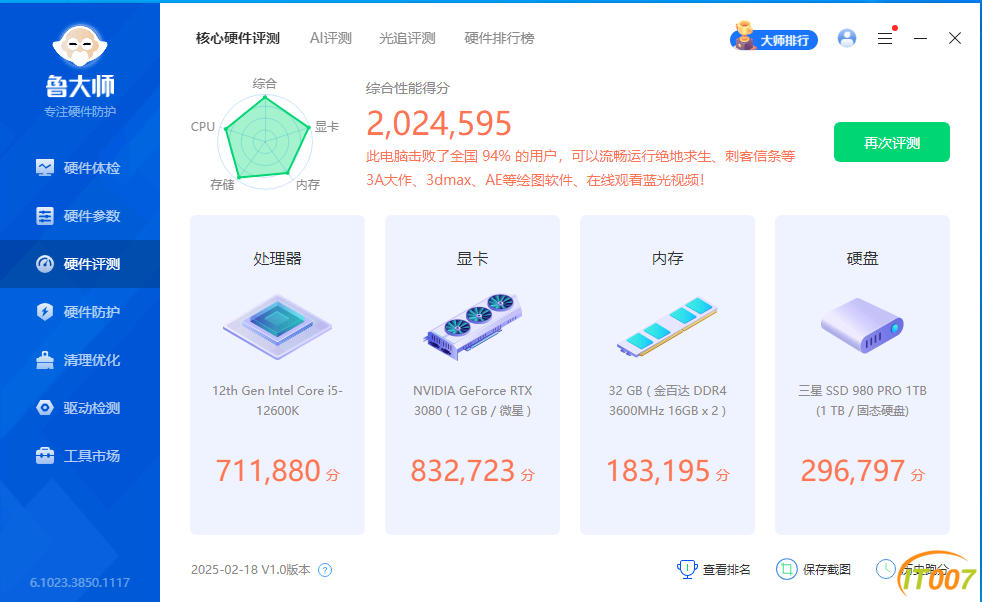Switch to the 硬件排行榜 tab
The width and height of the screenshot is (982, 602).
coord(499,38)
